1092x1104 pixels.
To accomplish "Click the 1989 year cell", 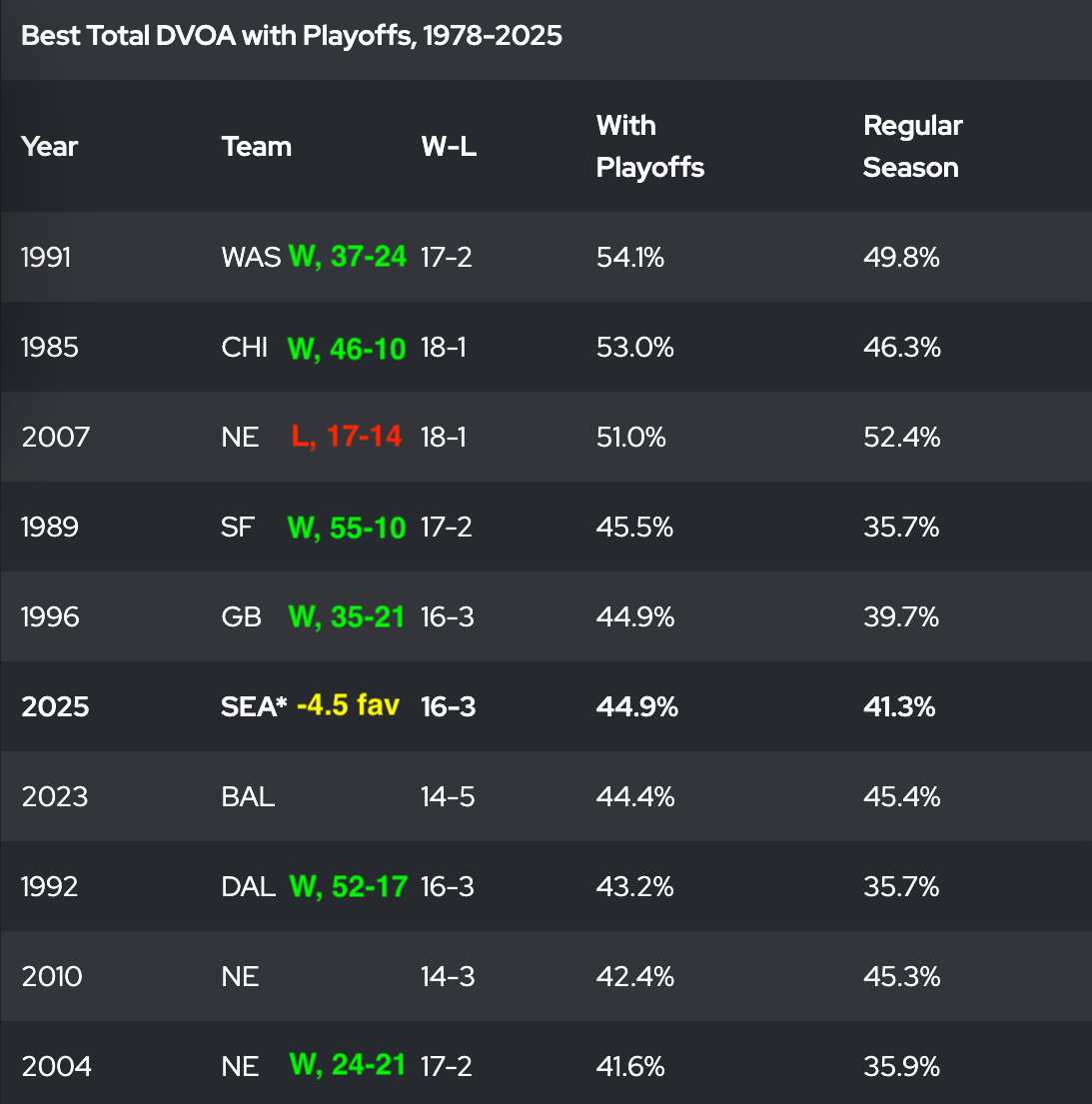I will (49, 528).
